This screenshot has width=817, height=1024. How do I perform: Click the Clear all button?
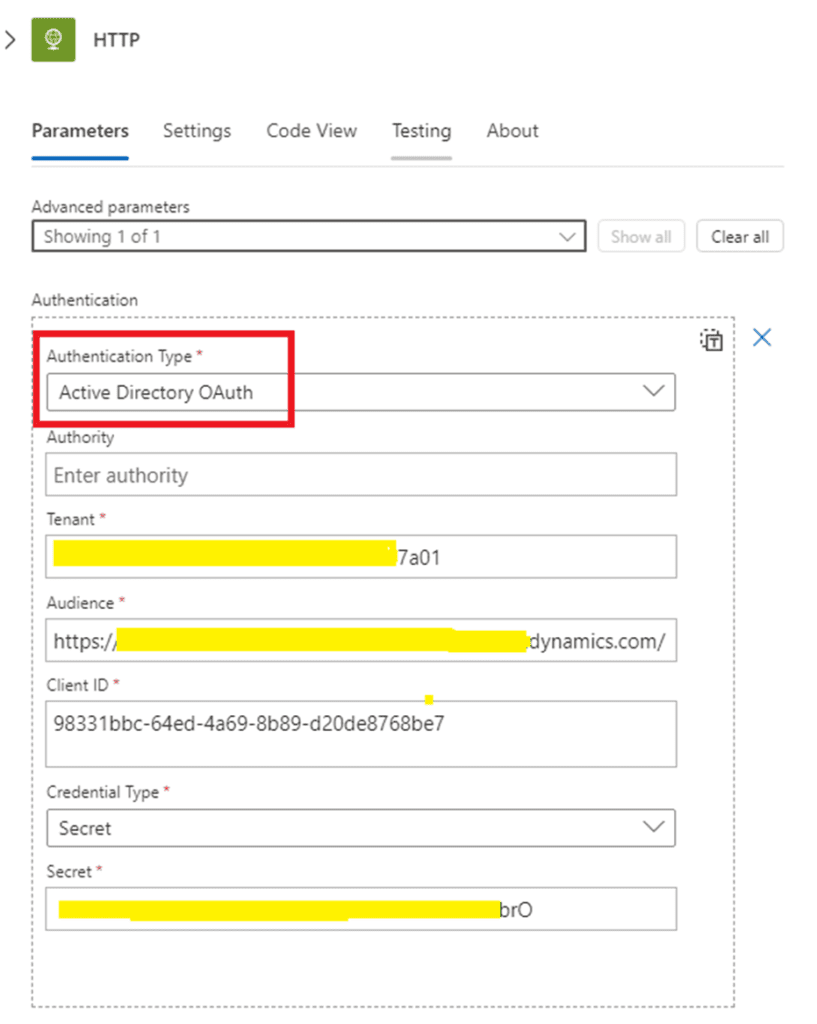tap(739, 236)
